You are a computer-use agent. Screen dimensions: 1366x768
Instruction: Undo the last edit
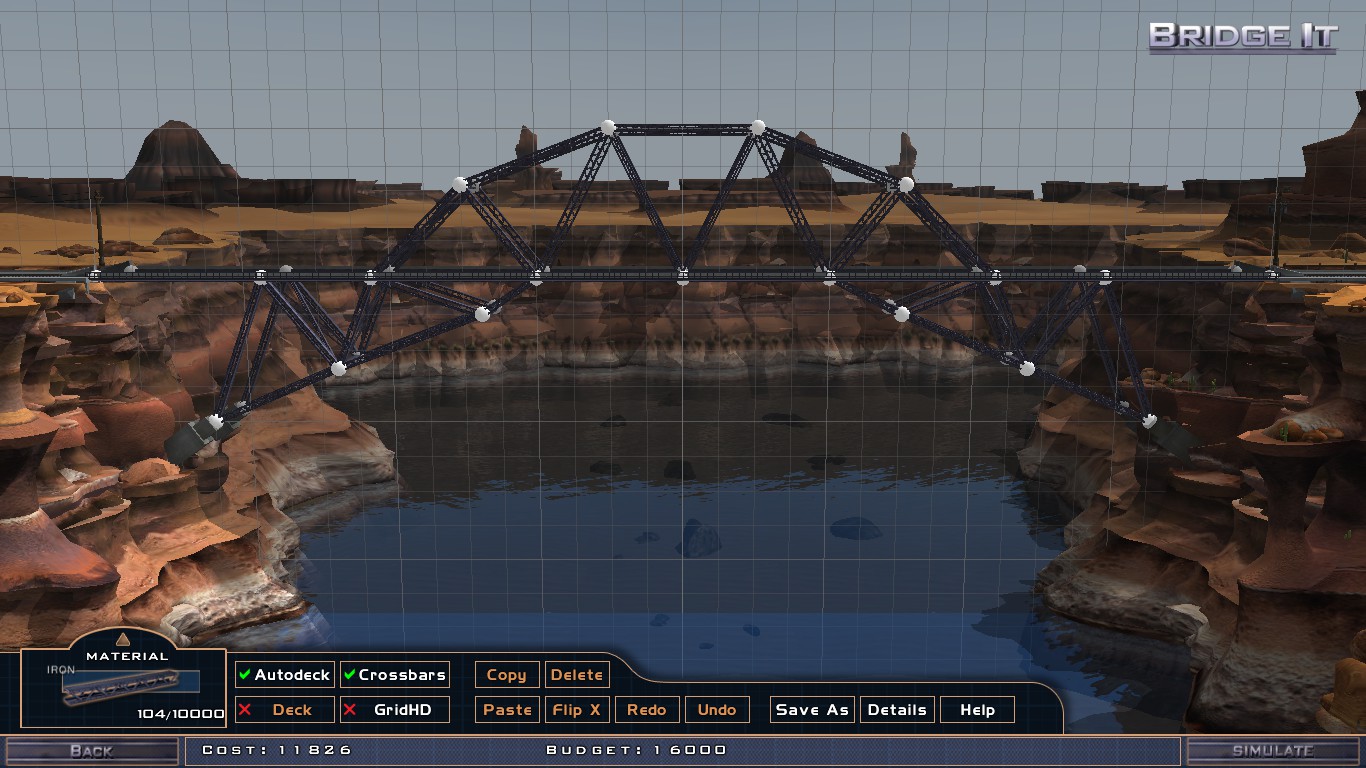pyautogui.click(x=717, y=710)
